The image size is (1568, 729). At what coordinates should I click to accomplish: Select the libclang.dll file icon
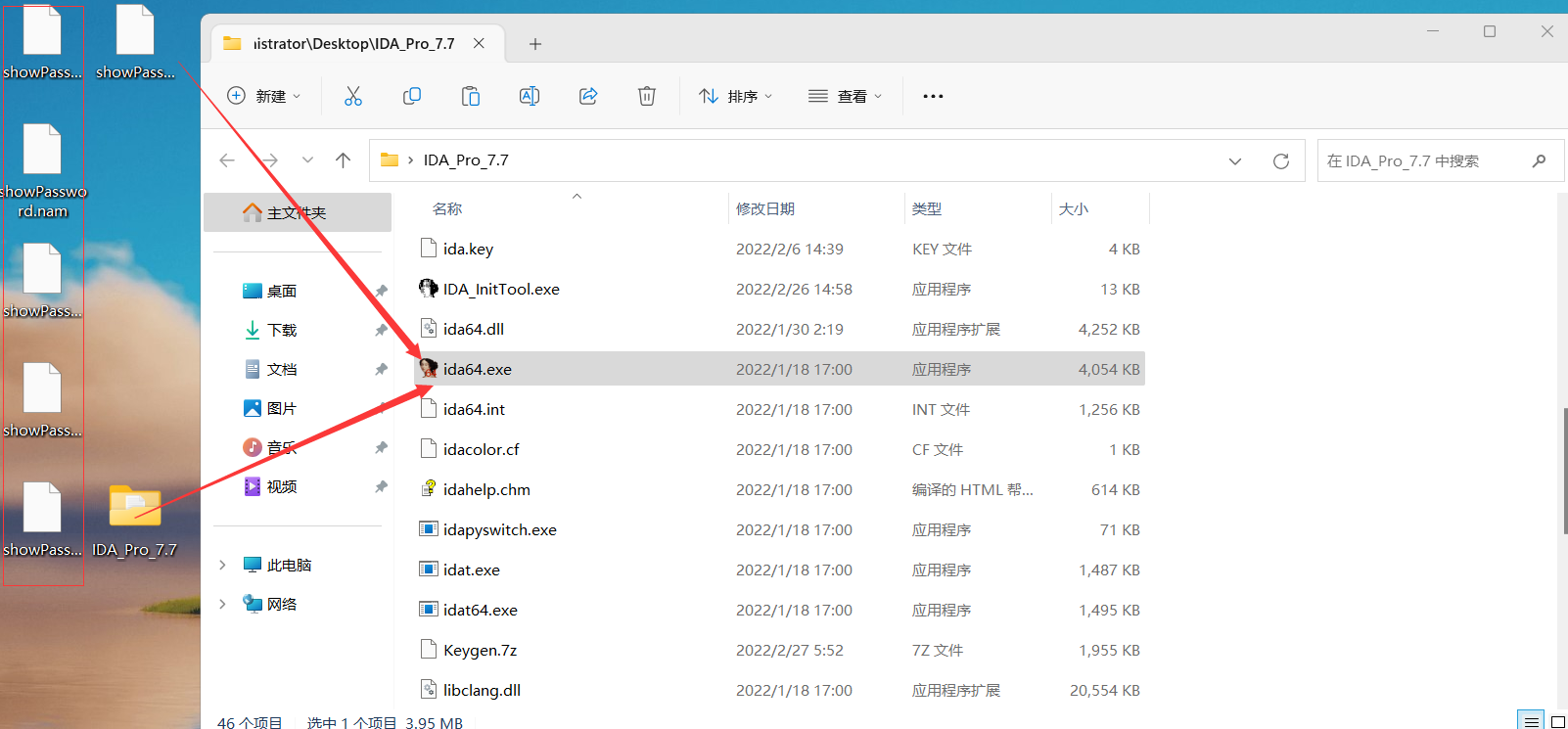(429, 690)
